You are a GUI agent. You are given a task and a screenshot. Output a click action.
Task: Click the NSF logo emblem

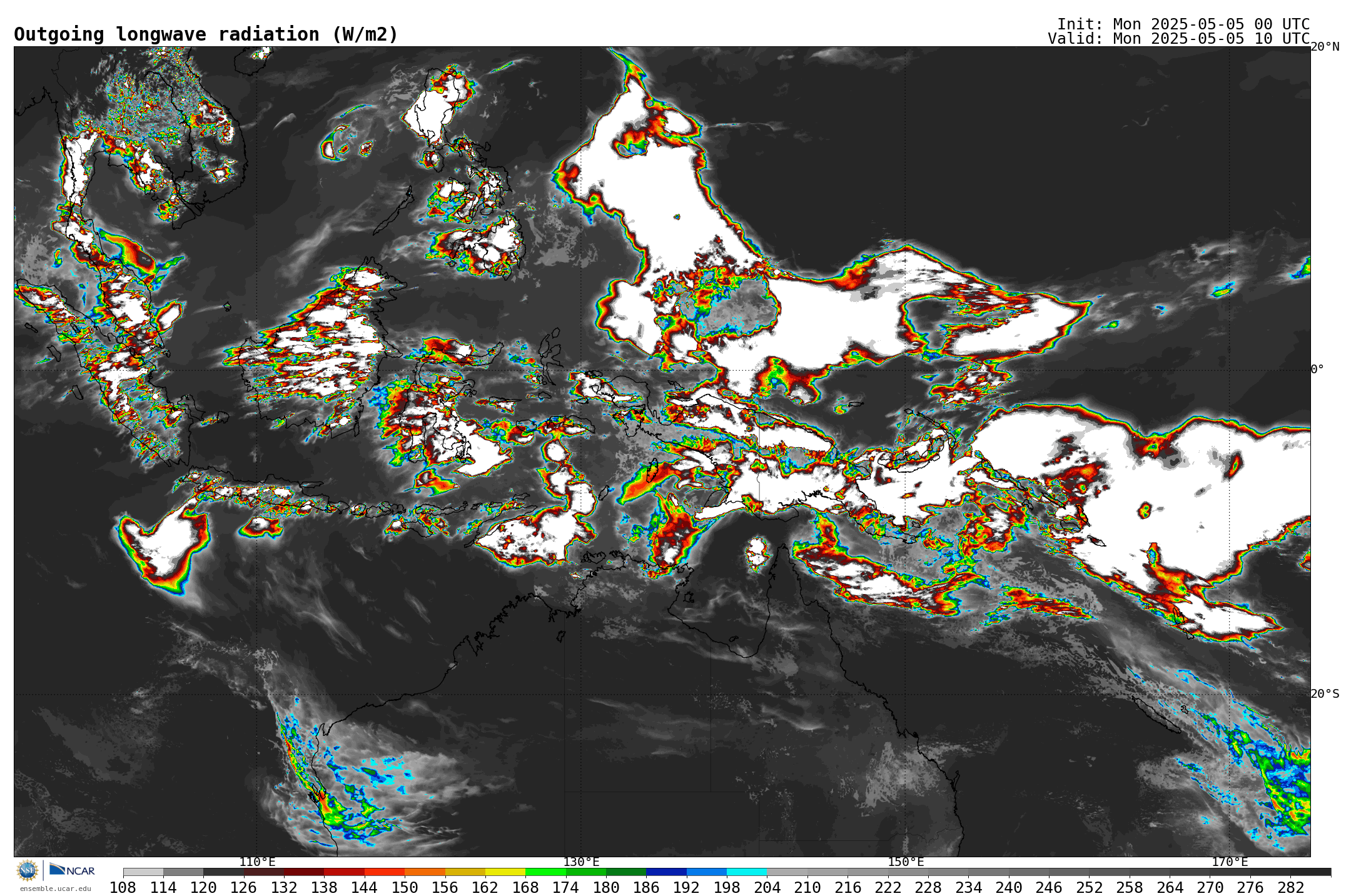28,870
